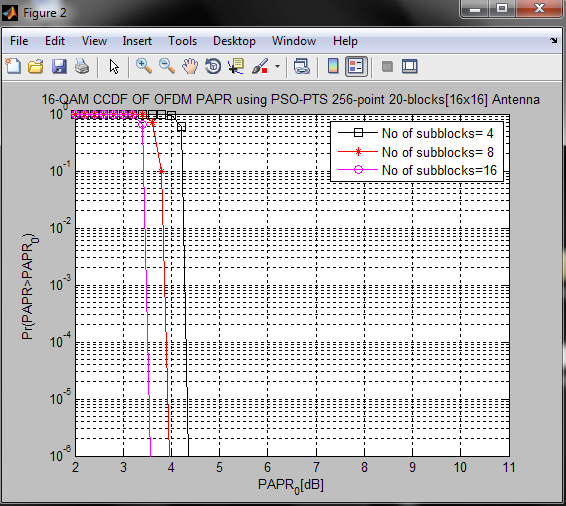Click the x-axis tick label 11
566x506 pixels.
tap(509, 467)
